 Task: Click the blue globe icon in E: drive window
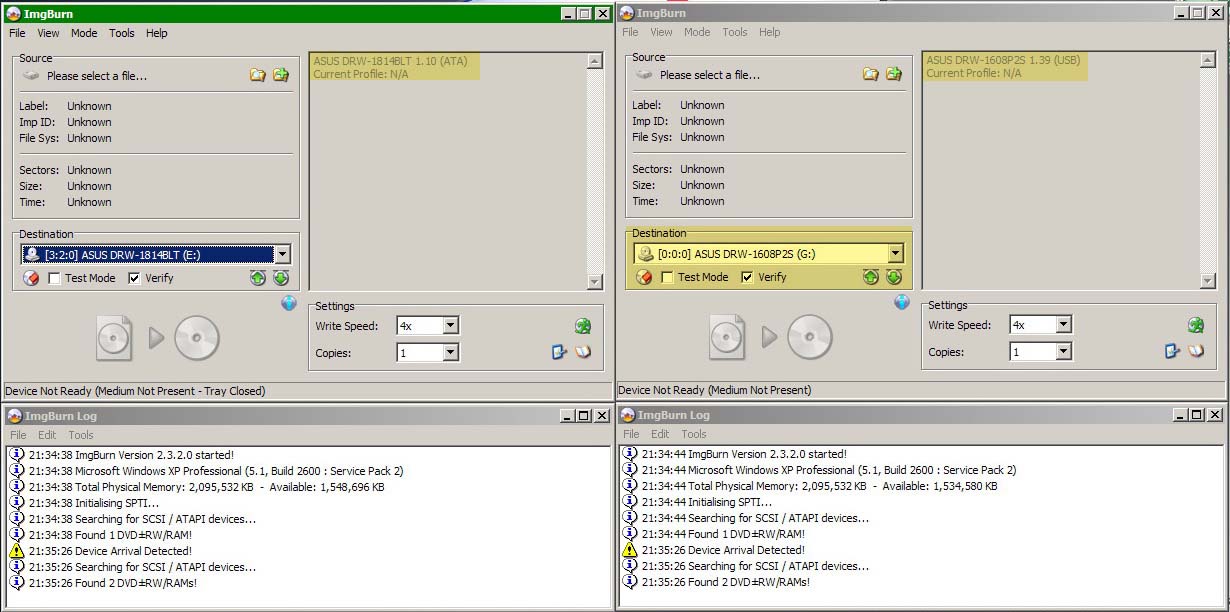click(x=289, y=303)
